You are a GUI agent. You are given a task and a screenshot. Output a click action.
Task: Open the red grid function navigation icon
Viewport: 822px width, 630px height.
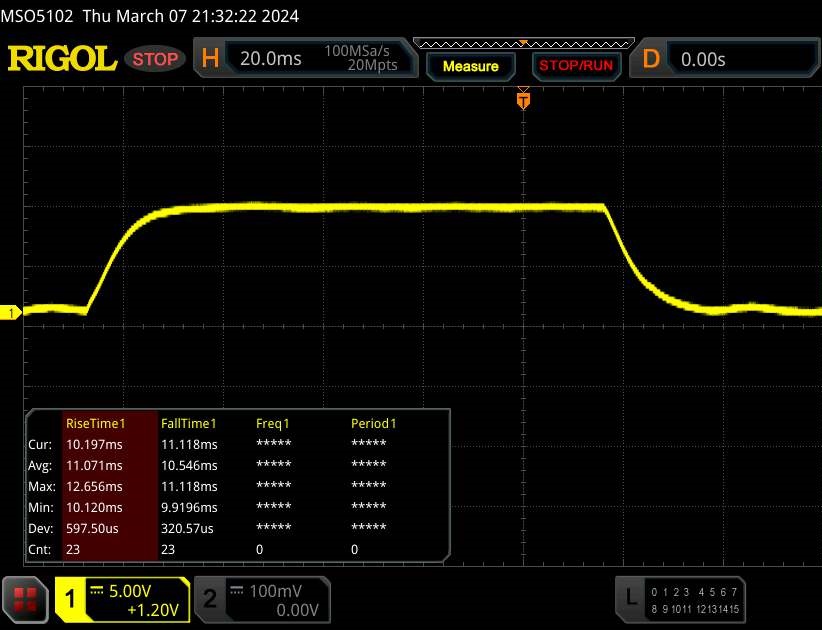click(x=25, y=600)
